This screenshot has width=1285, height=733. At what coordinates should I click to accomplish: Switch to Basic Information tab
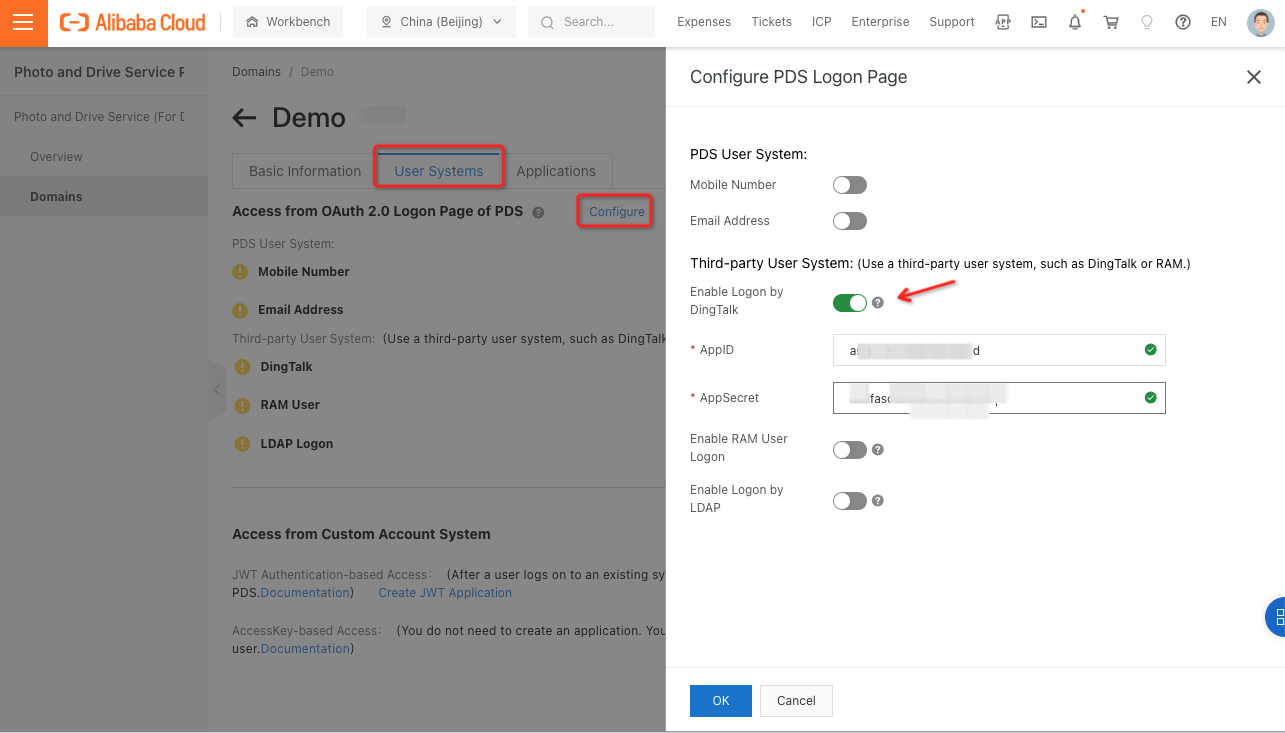pyautogui.click(x=305, y=171)
